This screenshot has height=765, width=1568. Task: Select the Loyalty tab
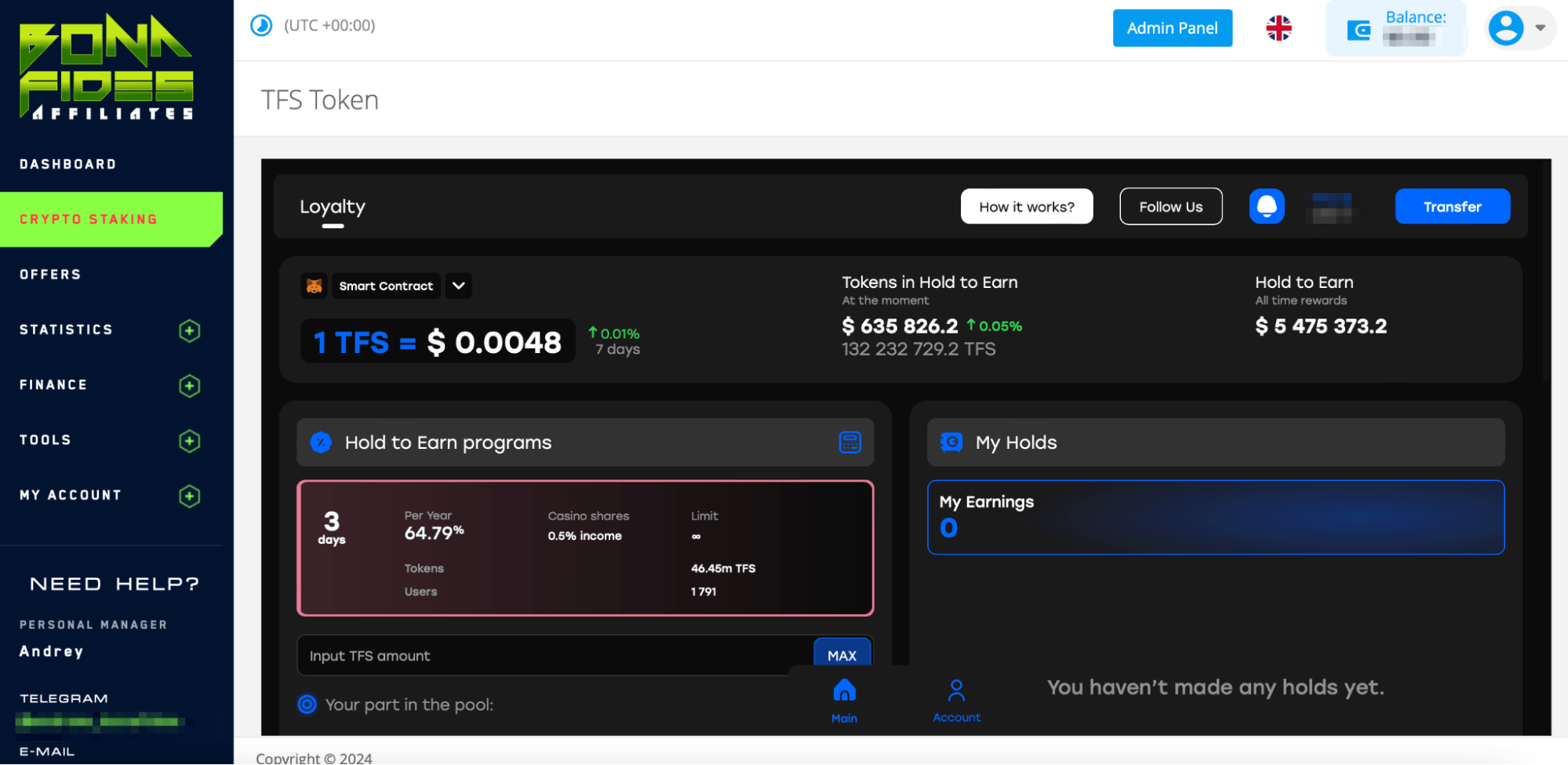[333, 207]
